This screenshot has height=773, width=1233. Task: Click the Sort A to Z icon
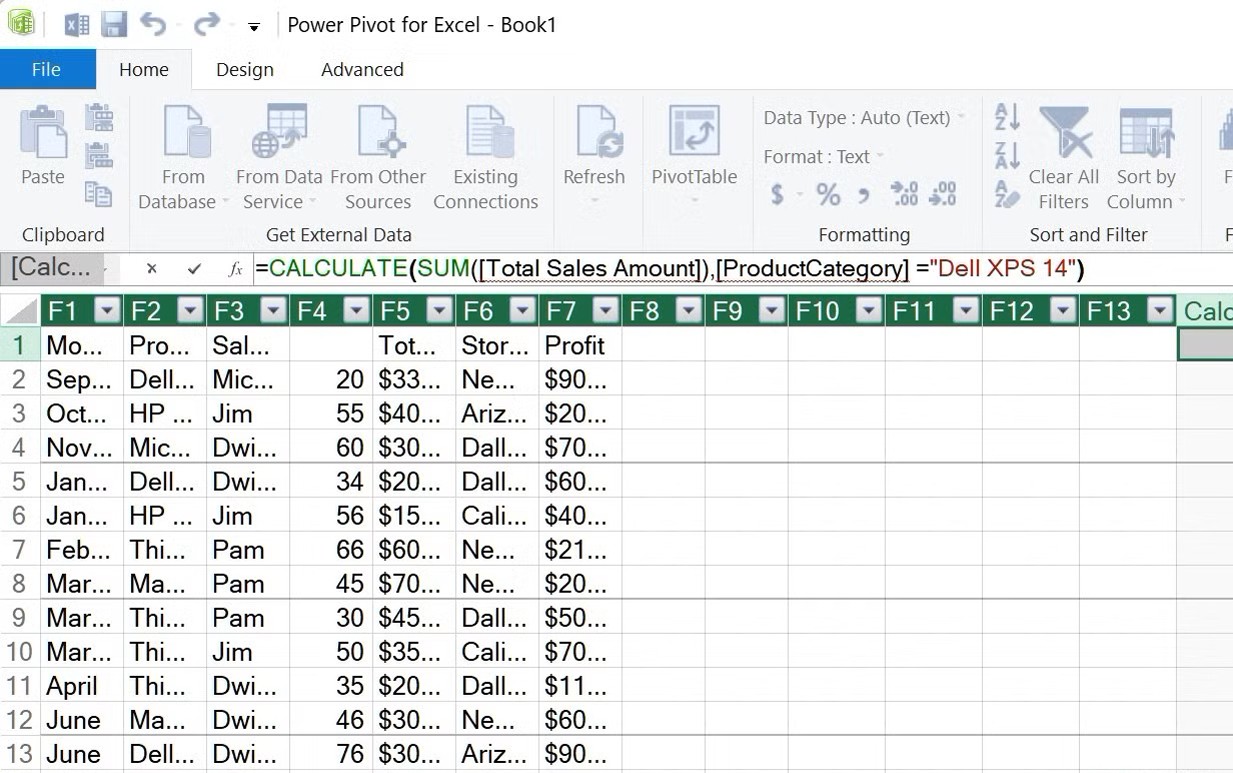click(1007, 118)
